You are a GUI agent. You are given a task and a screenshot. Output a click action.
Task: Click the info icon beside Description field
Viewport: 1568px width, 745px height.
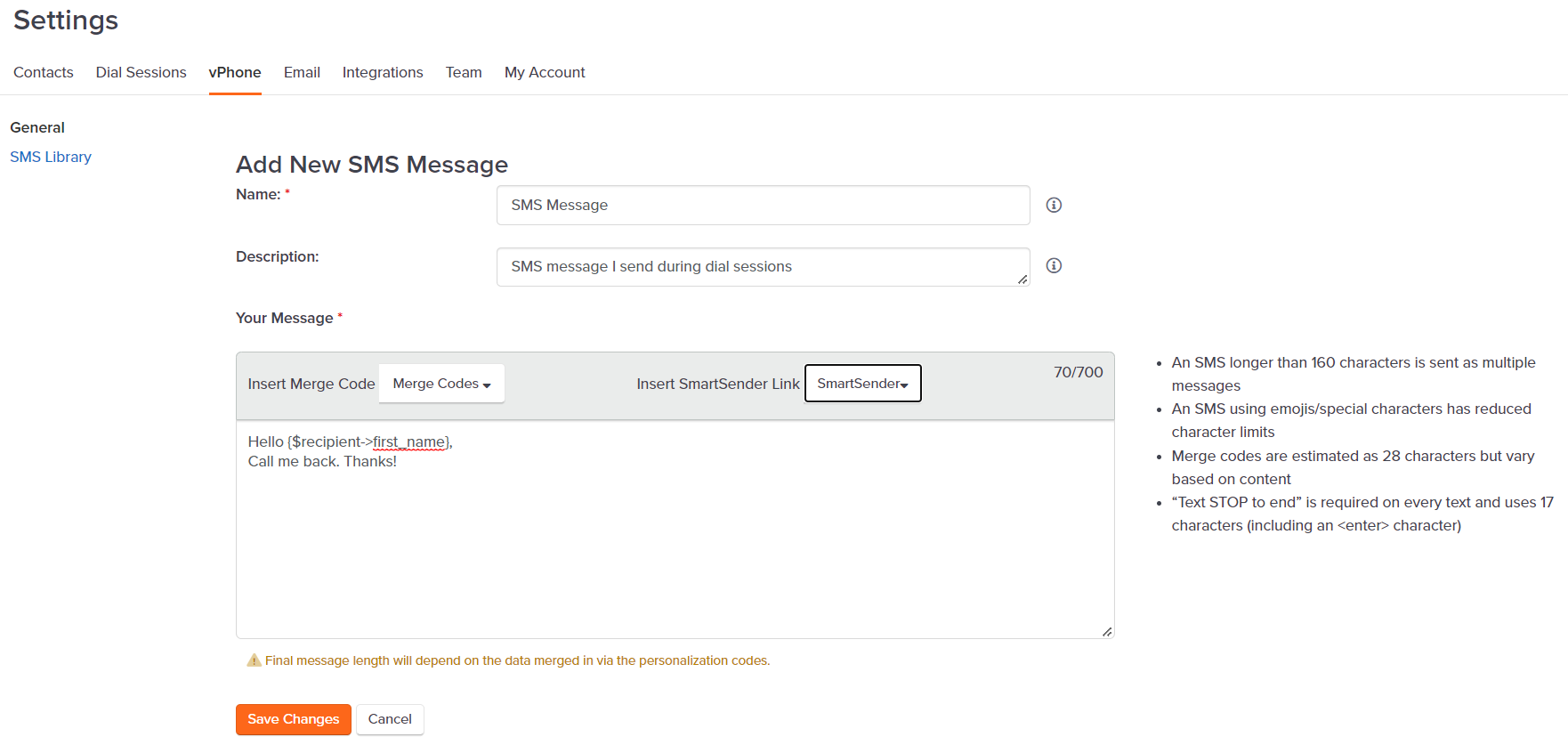pyautogui.click(x=1054, y=265)
